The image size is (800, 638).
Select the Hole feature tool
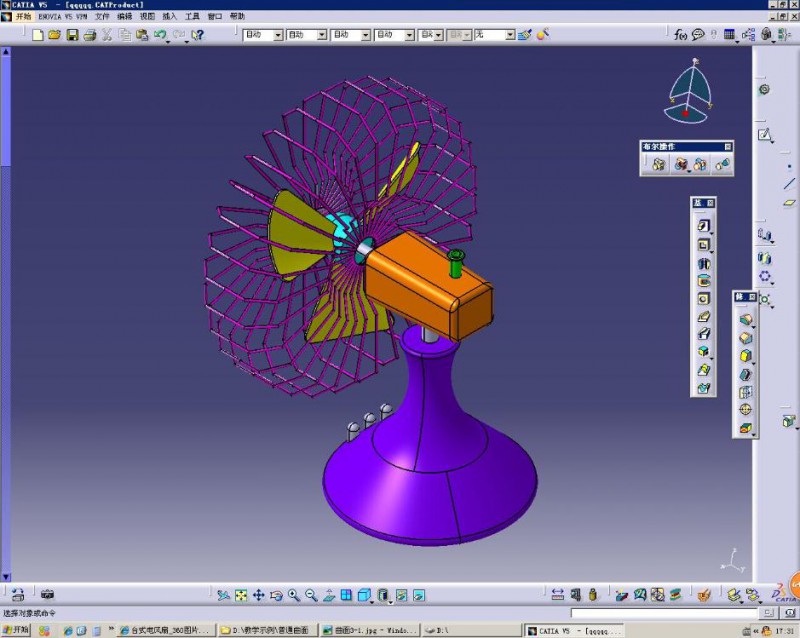point(704,299)
